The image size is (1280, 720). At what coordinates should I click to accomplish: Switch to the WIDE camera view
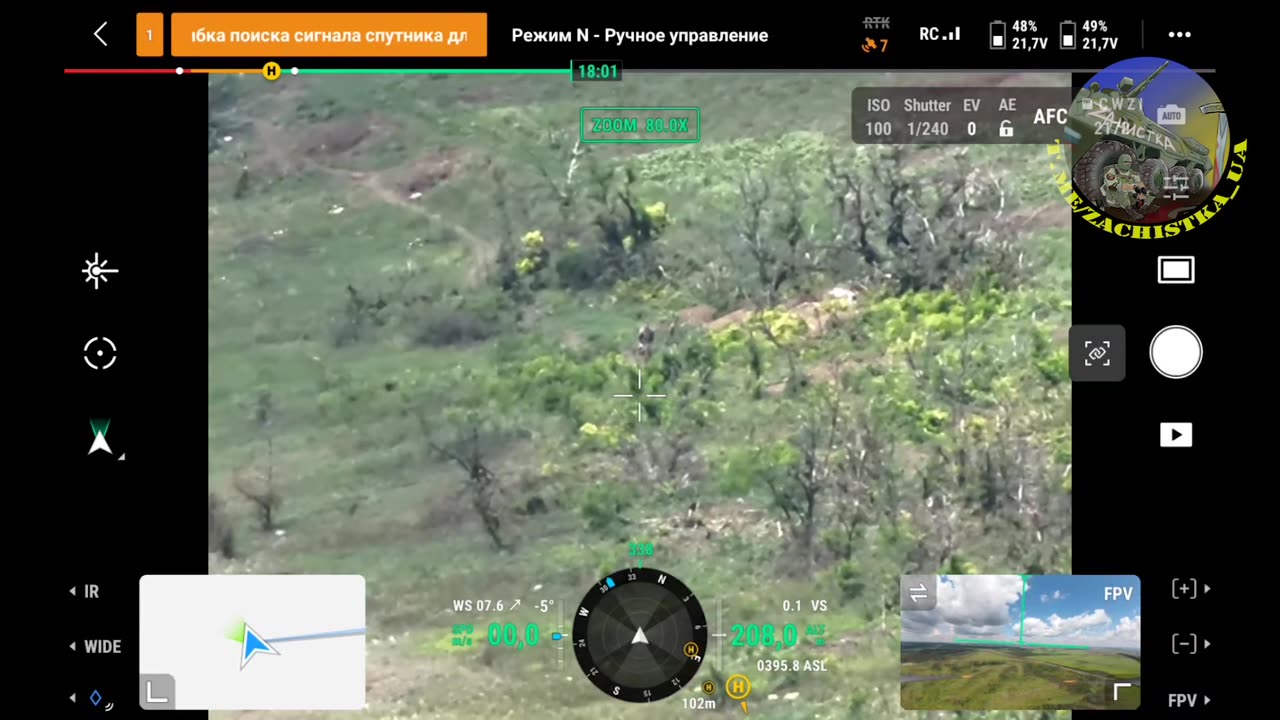[95, 647]
